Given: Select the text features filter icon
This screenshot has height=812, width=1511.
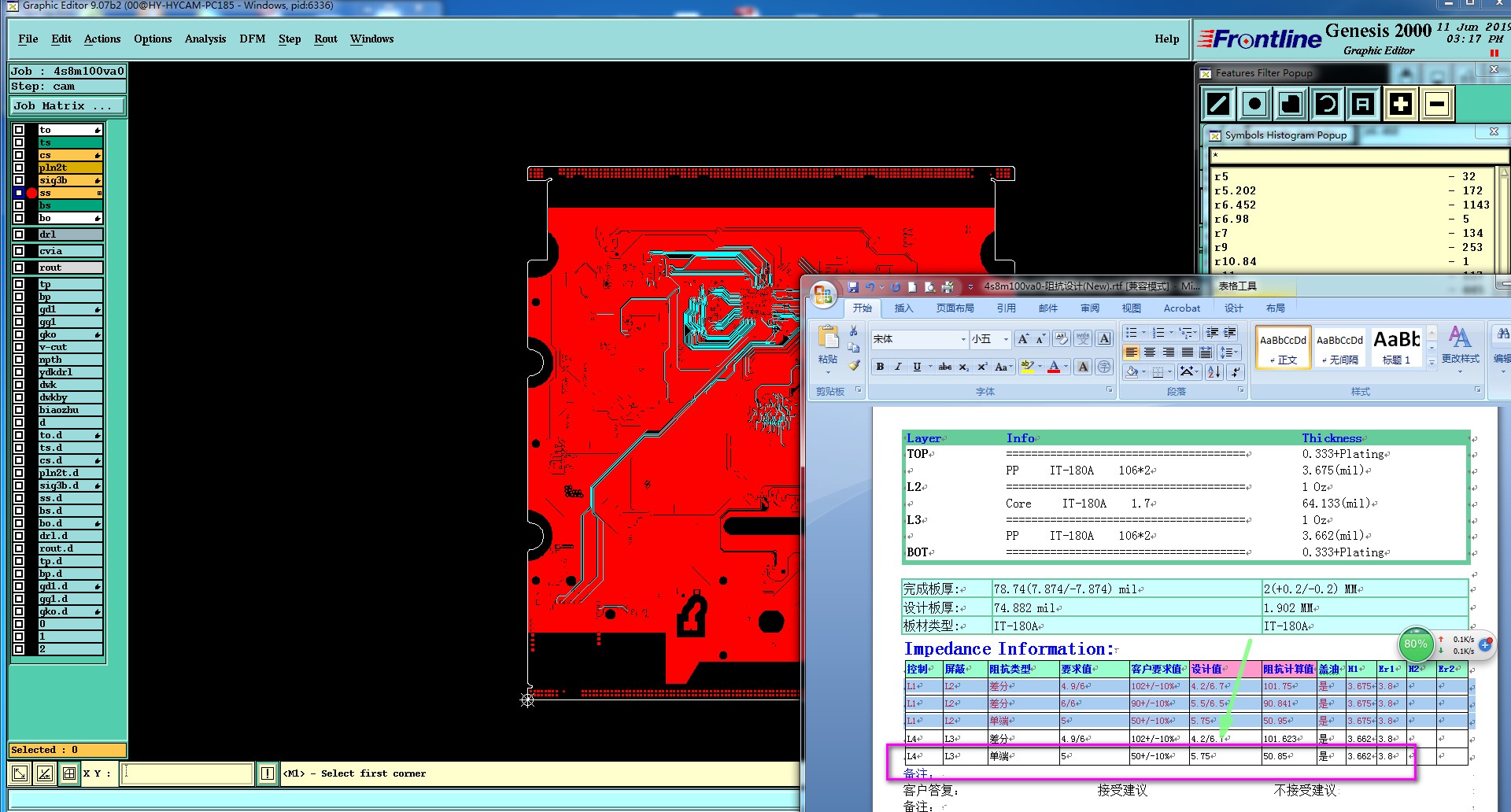Looking at the screenshot, I should click(x=1363, y=104).
